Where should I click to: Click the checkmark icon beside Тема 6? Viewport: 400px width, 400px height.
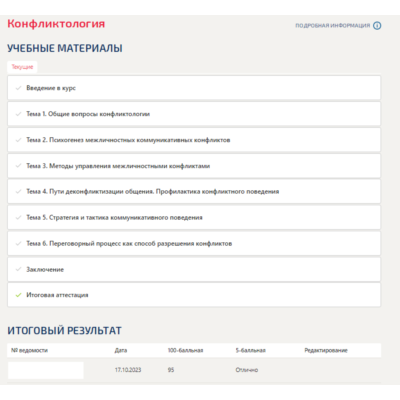tap(18, 243)
